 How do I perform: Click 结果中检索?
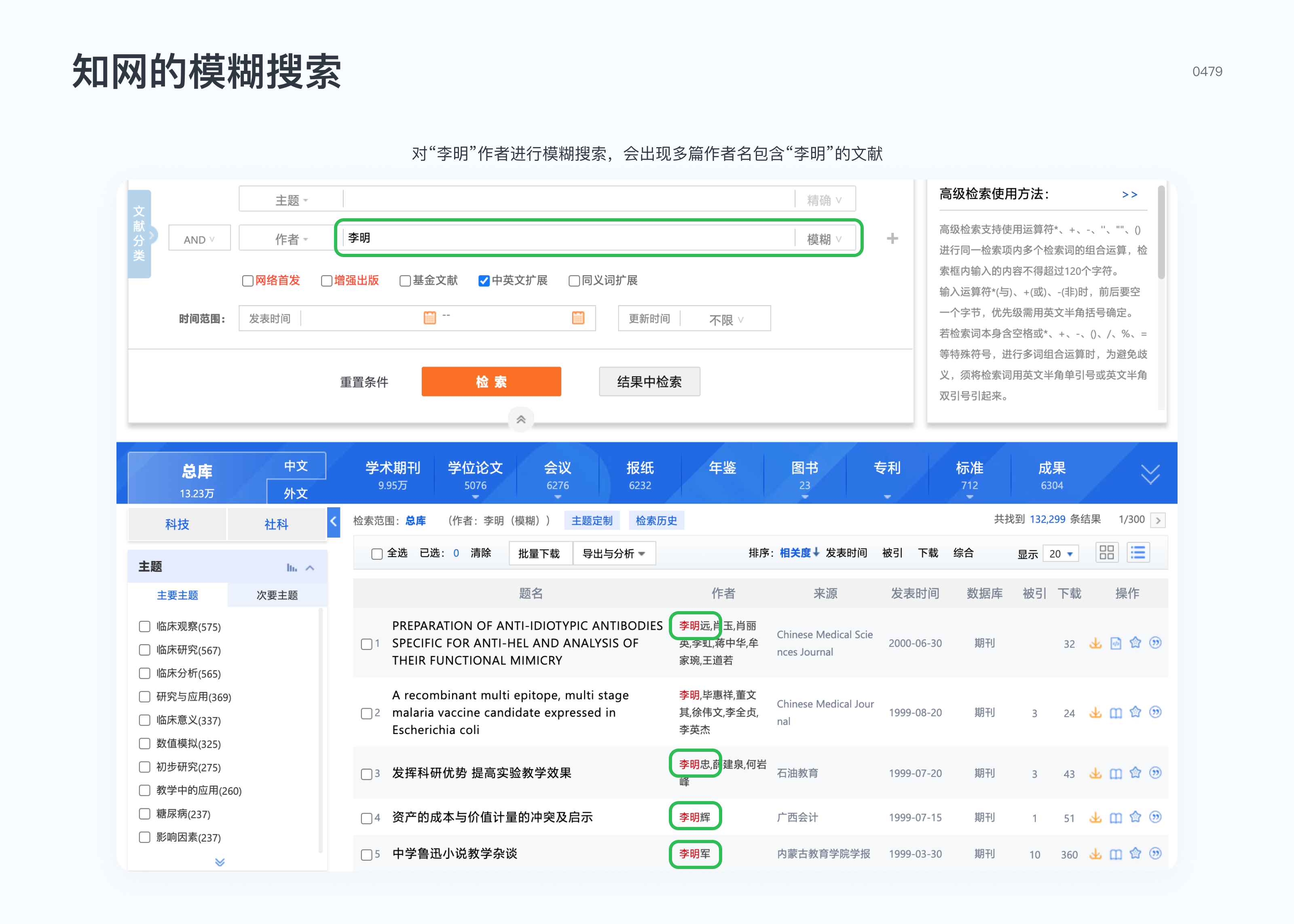point(649,381)
